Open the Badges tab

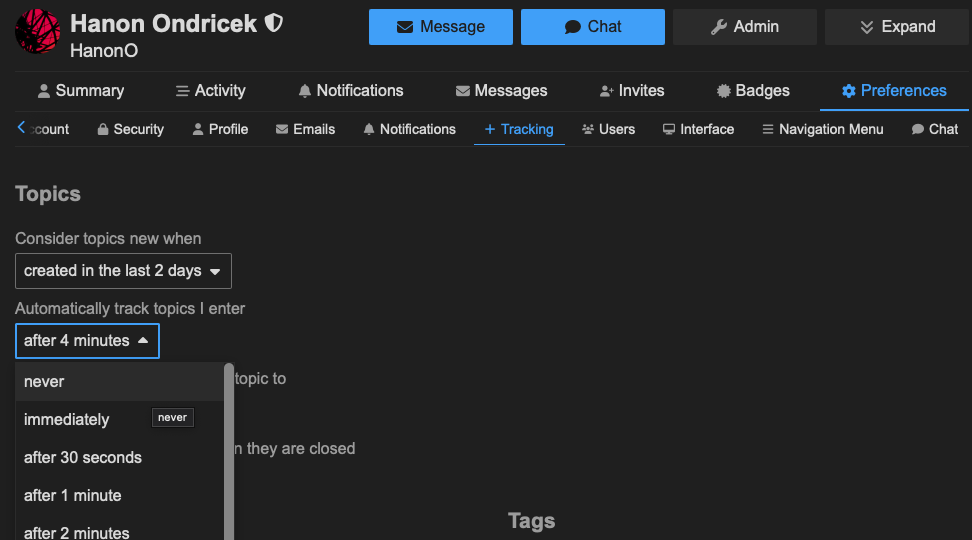pos(753,91)
